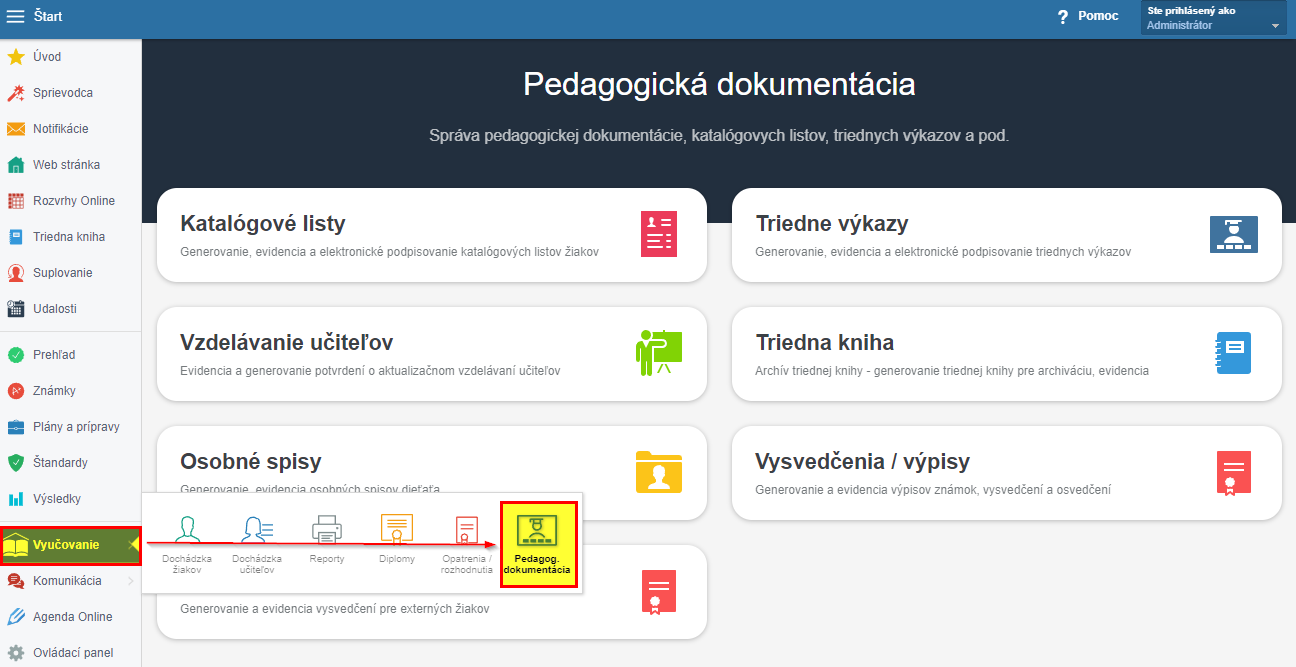Open the Plány a prípravy briefcase icon
This screenshot has height=667, width=1296.
(16, 427)
